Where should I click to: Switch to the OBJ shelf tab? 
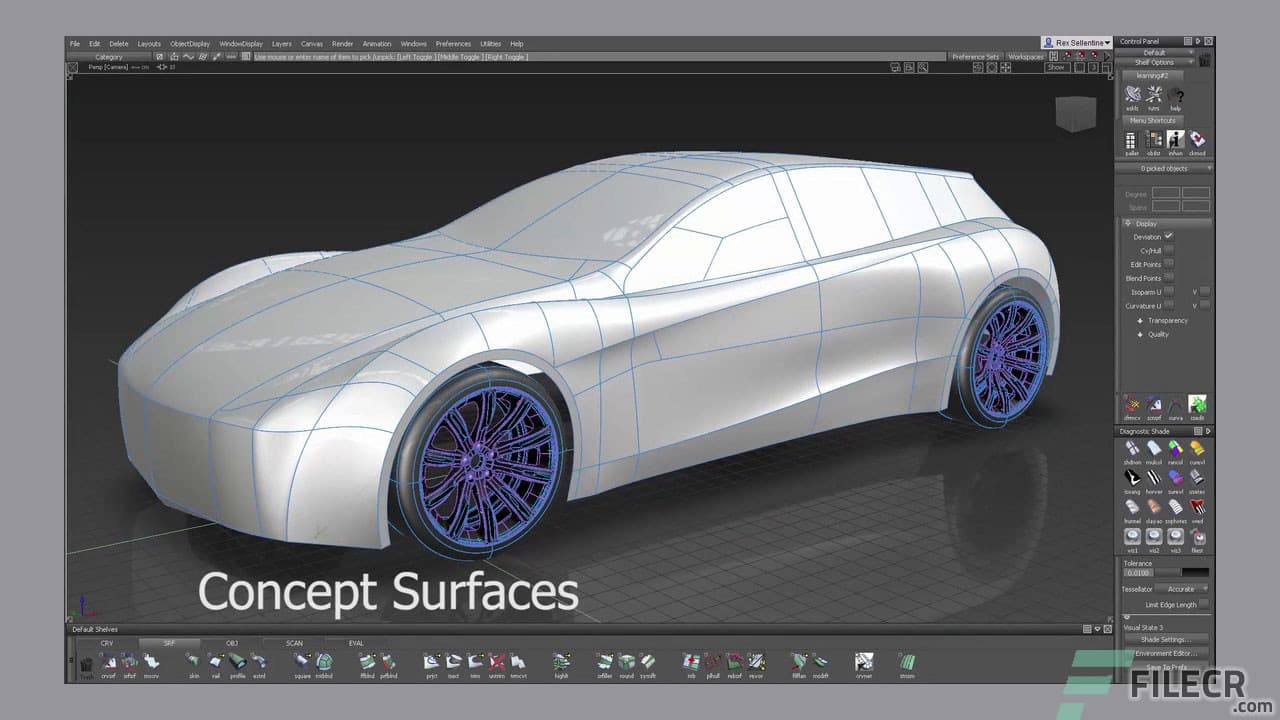(233, 643)
